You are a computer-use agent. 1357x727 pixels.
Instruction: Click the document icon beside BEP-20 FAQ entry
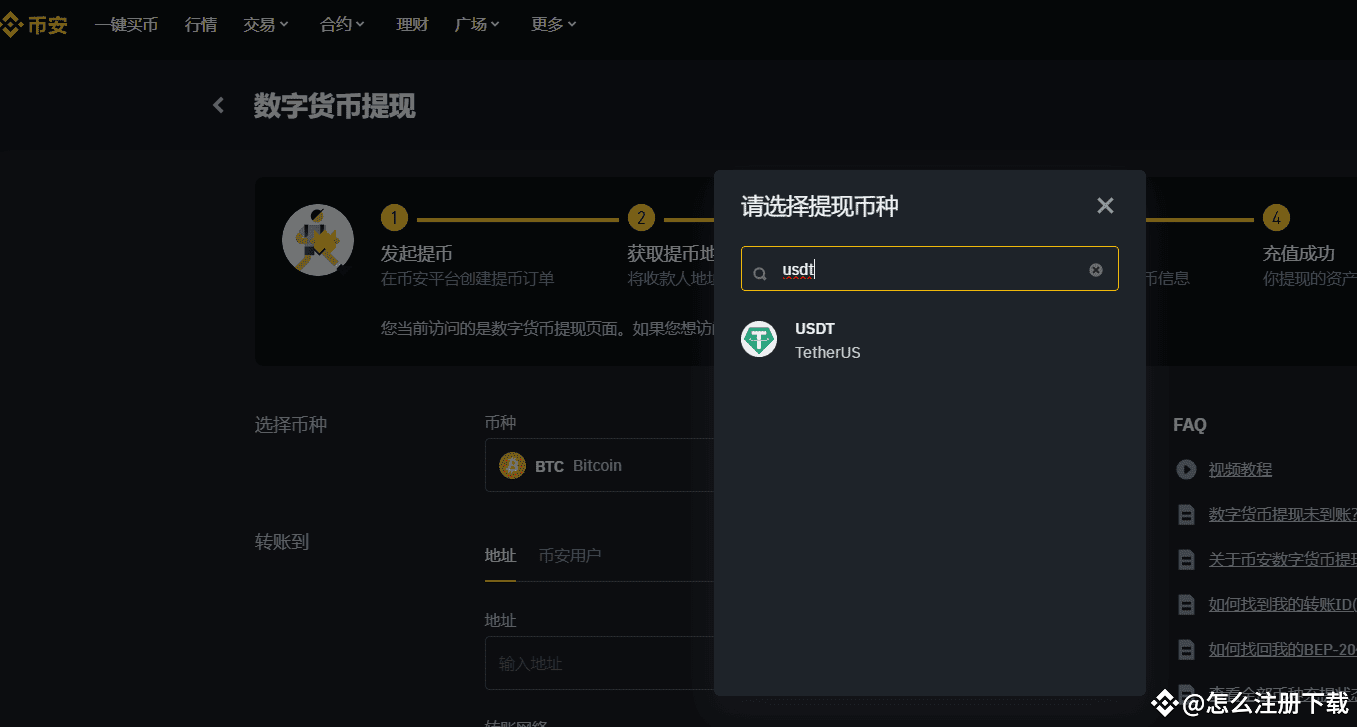pos(1186,649)
